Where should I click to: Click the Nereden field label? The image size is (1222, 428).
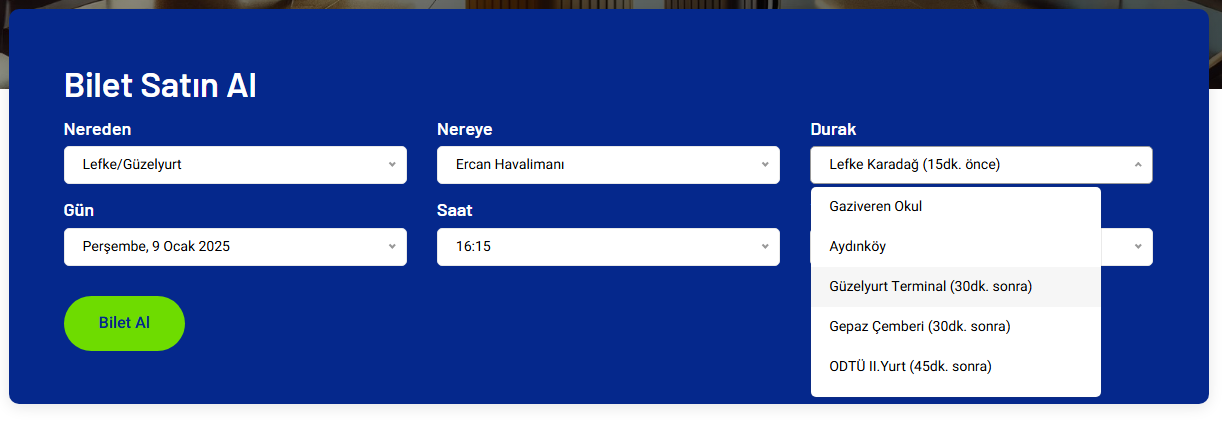pos(98,130)
